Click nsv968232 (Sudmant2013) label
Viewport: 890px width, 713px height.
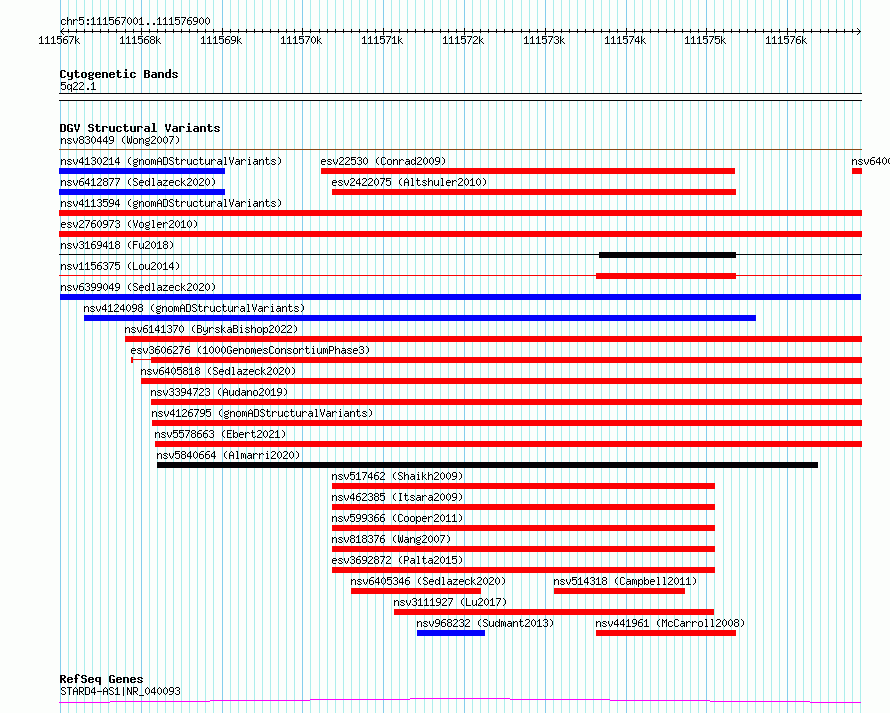(x=485, y=623)
